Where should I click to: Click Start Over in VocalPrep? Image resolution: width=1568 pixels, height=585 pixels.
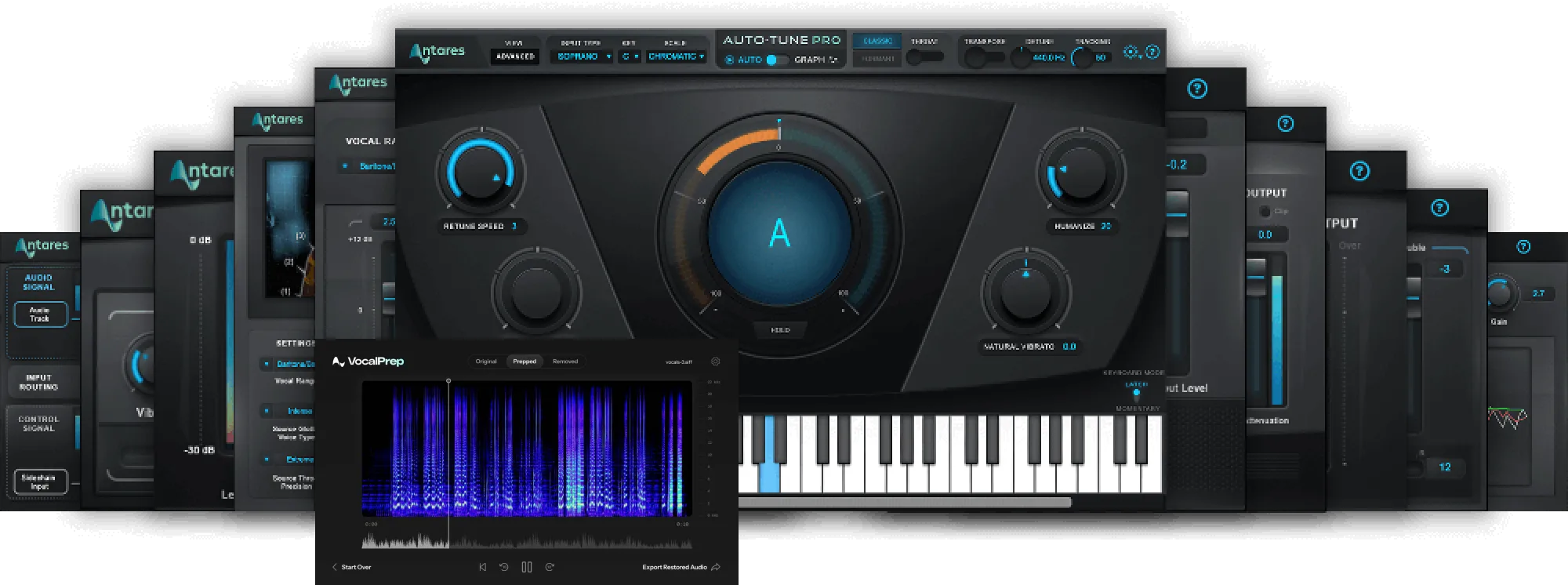tap(351, 567)
